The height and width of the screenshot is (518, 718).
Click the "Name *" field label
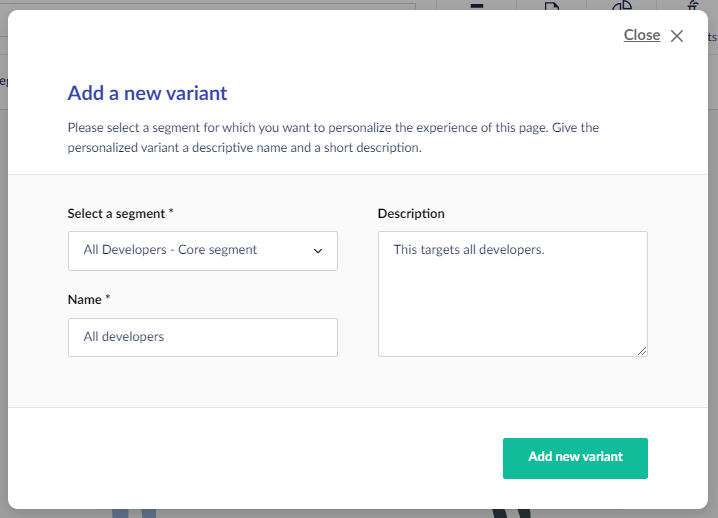pyautogui.click(x=89, y=299)
